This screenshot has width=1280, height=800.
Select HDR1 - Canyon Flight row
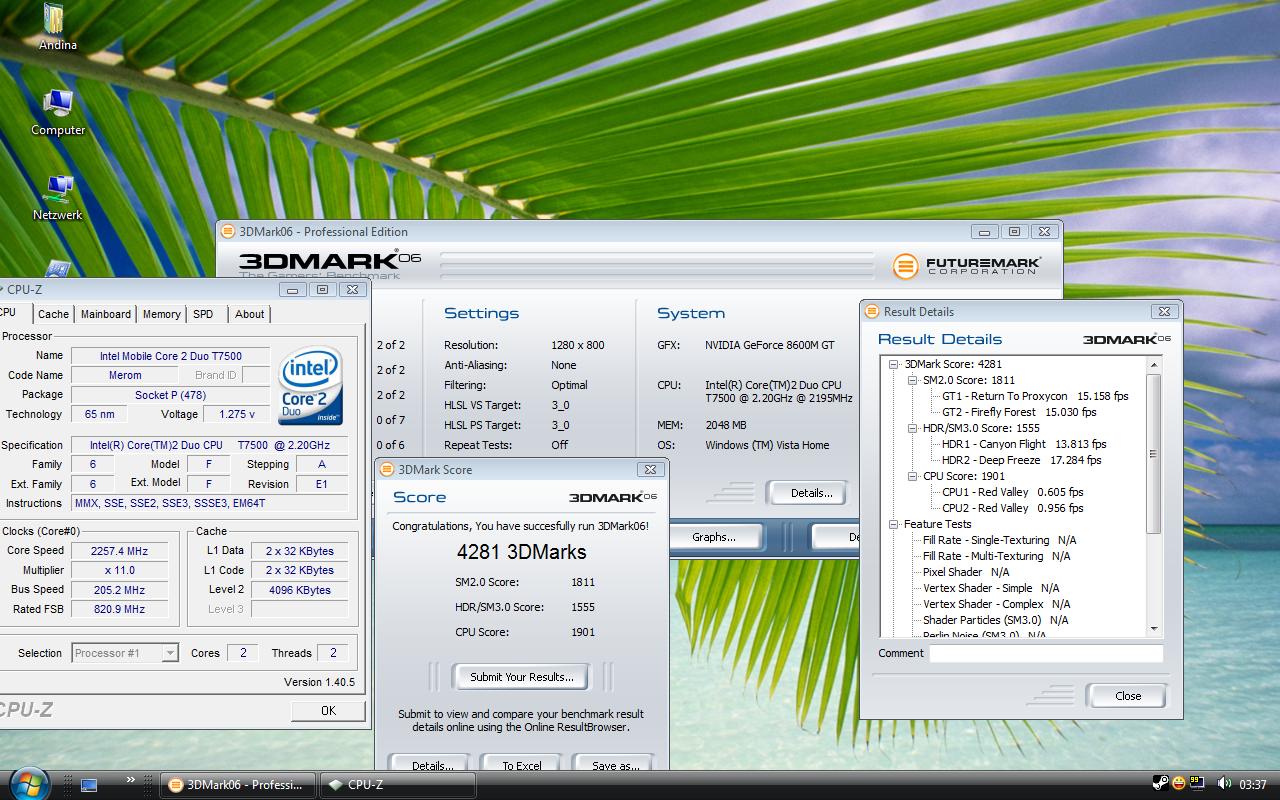pyautogui.click(x=1024, y=445)
